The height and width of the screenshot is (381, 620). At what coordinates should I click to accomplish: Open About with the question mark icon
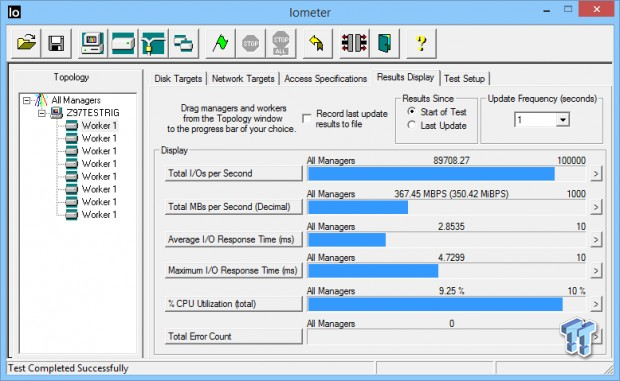422,43
